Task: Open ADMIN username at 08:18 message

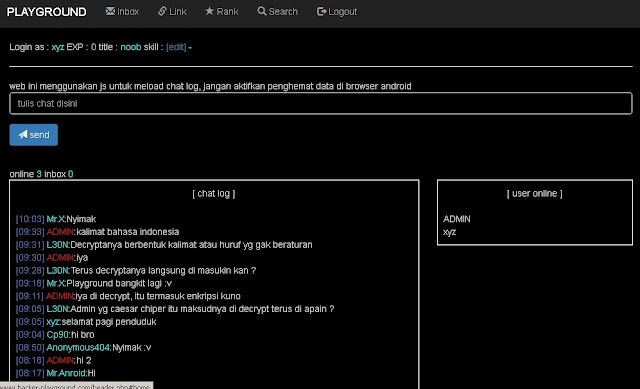Action: (x=60, y=360)
